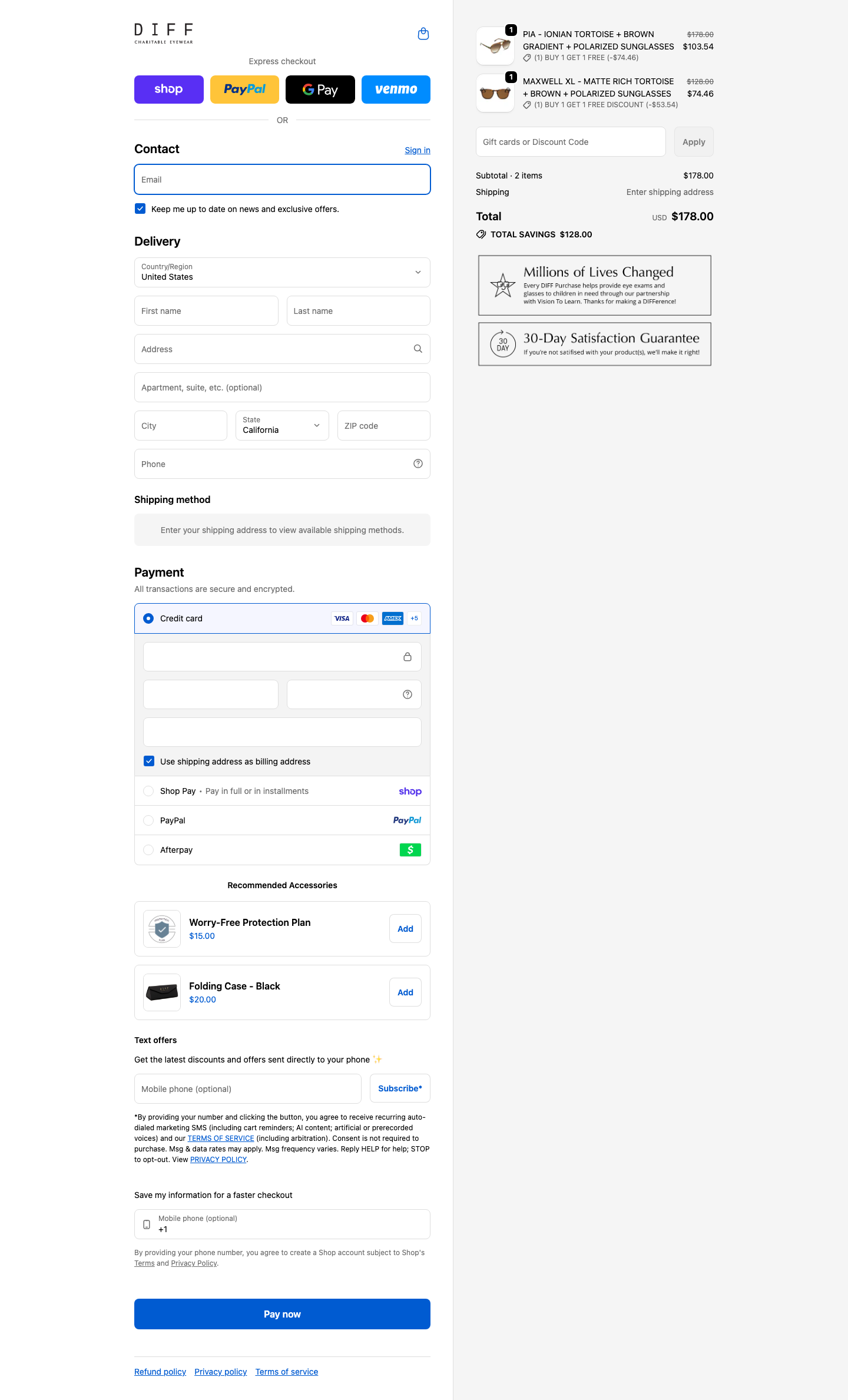Uncheck the news and exclusive offers checkbox
The image size is (848, 1400).
[x=140, y=208]
